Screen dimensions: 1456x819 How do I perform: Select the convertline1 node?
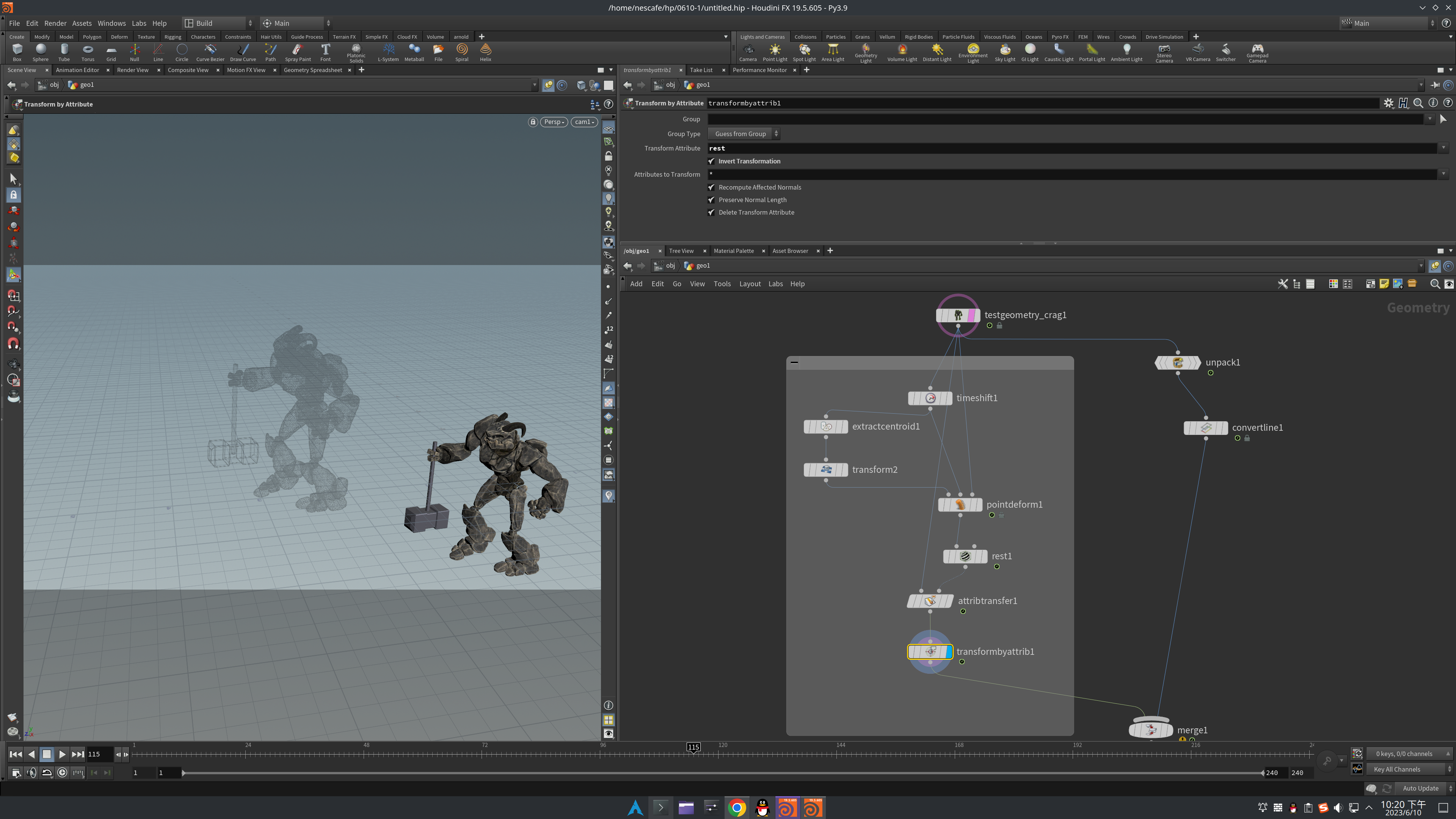(1206, 428)
